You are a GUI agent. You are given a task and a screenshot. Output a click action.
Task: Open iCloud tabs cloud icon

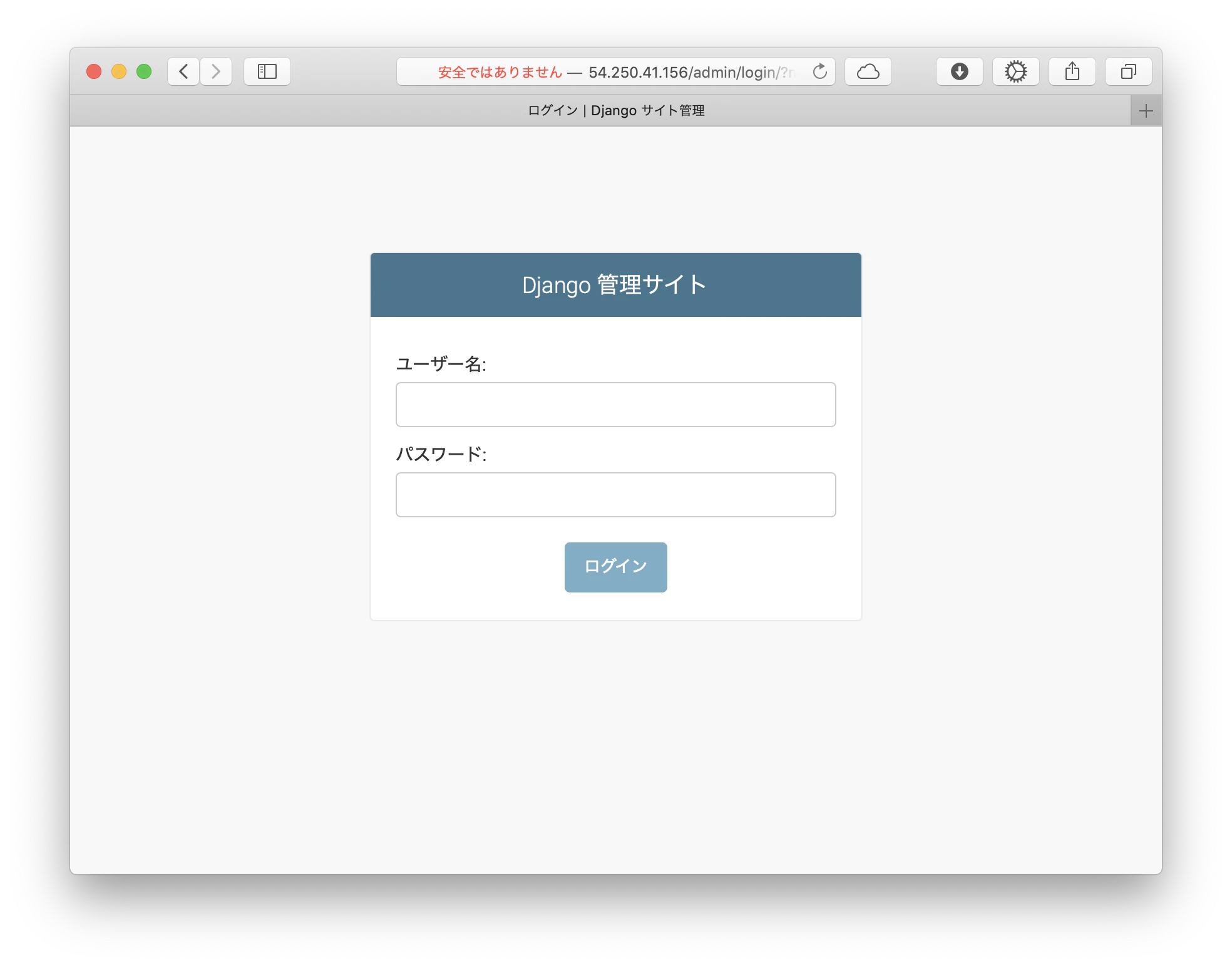click(868, 71)
